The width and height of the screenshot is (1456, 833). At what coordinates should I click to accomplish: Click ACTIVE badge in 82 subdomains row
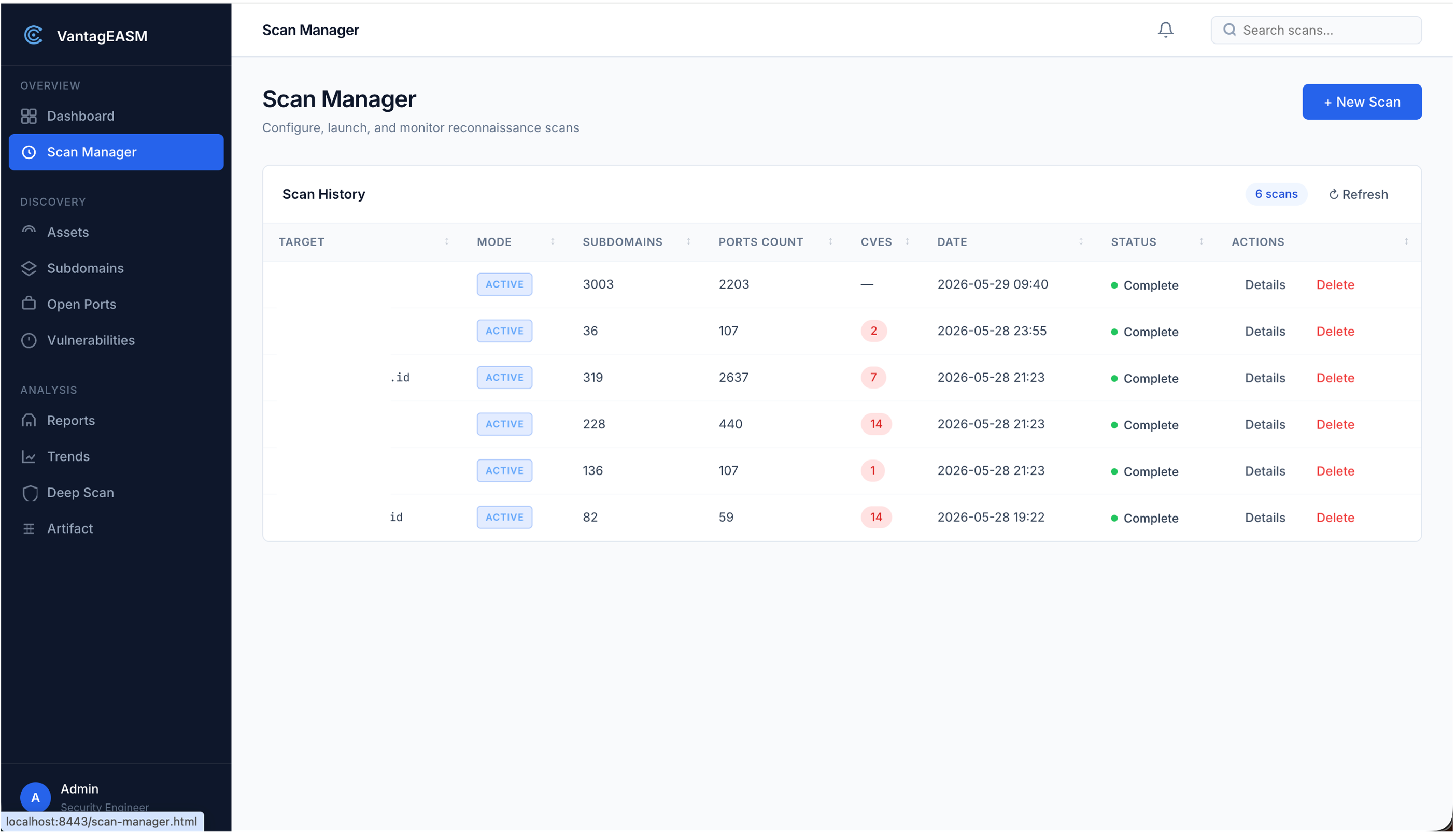tap(505, 517)
